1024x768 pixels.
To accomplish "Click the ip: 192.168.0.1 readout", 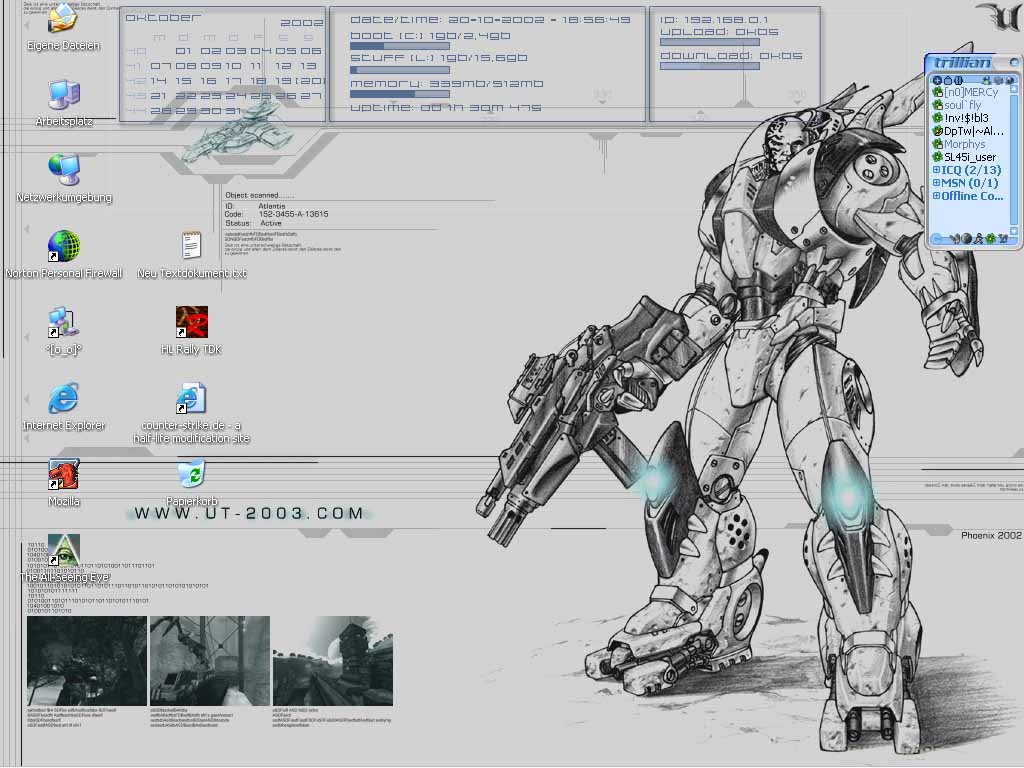I will 714,20.
